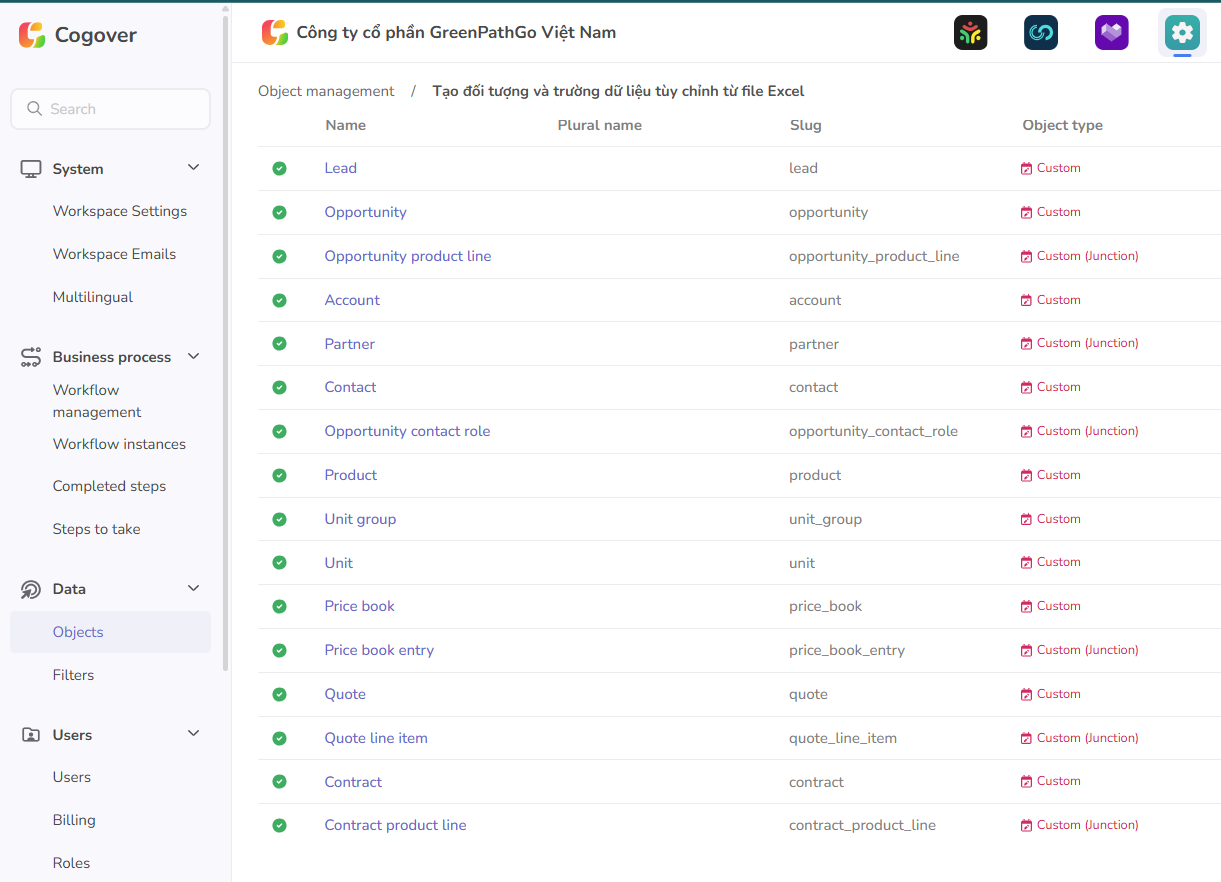Open Workflow management in sidebar
The image size is (1221, 882).
[x=97, y=401]
